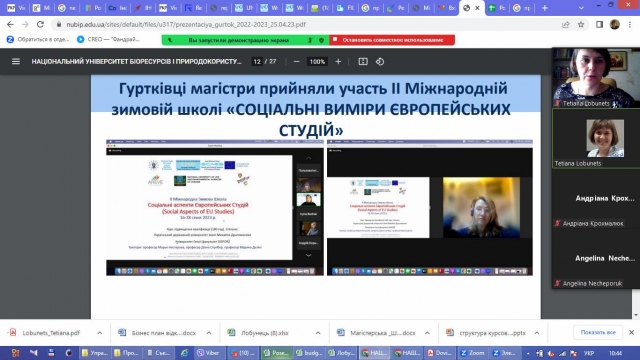
Task: Switch to Розк... Excel taskbar item
Action: pyautogui.click(x=276, y=353)
